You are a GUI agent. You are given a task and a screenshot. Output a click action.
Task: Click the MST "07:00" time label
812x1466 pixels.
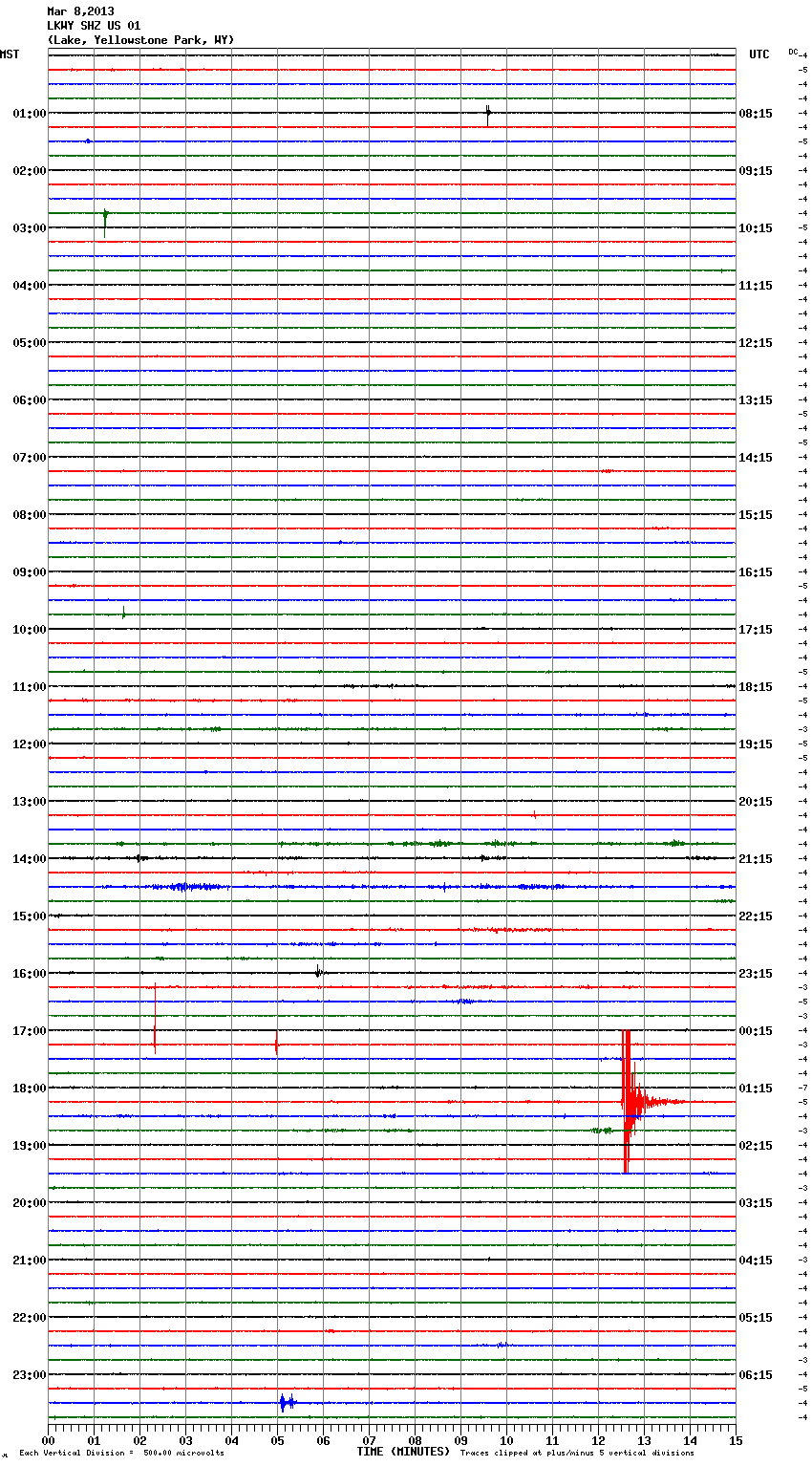pyautogui.click(x=30, y=458)
